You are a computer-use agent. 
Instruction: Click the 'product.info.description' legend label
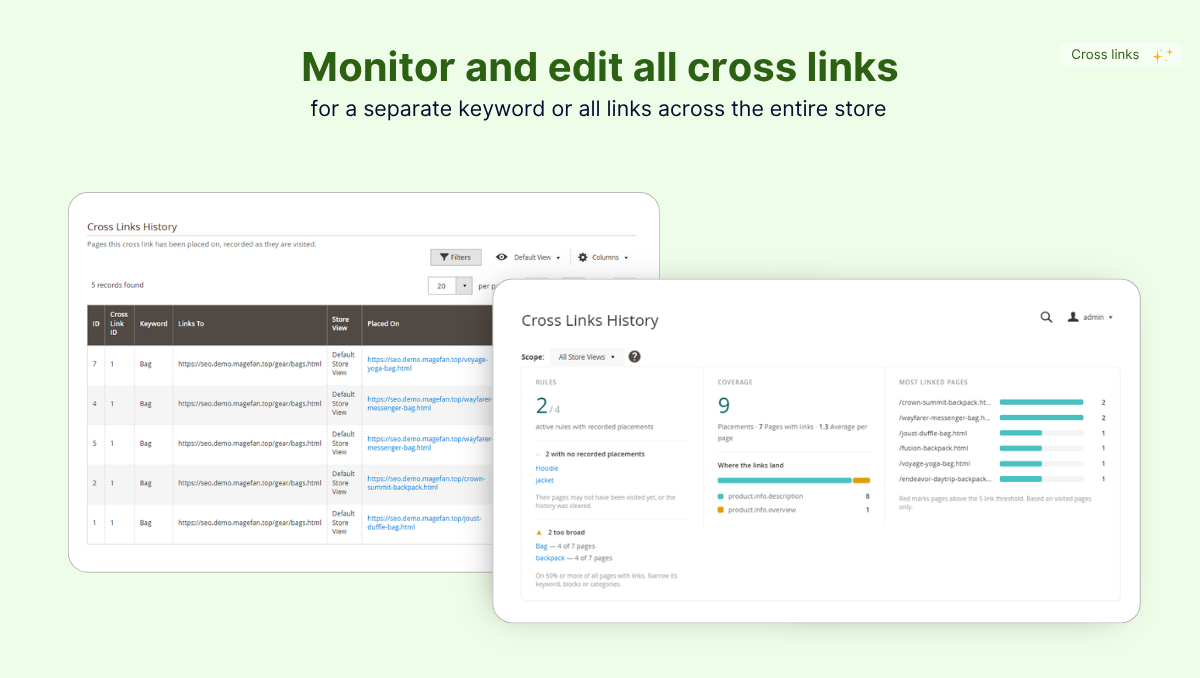(764, 496)
